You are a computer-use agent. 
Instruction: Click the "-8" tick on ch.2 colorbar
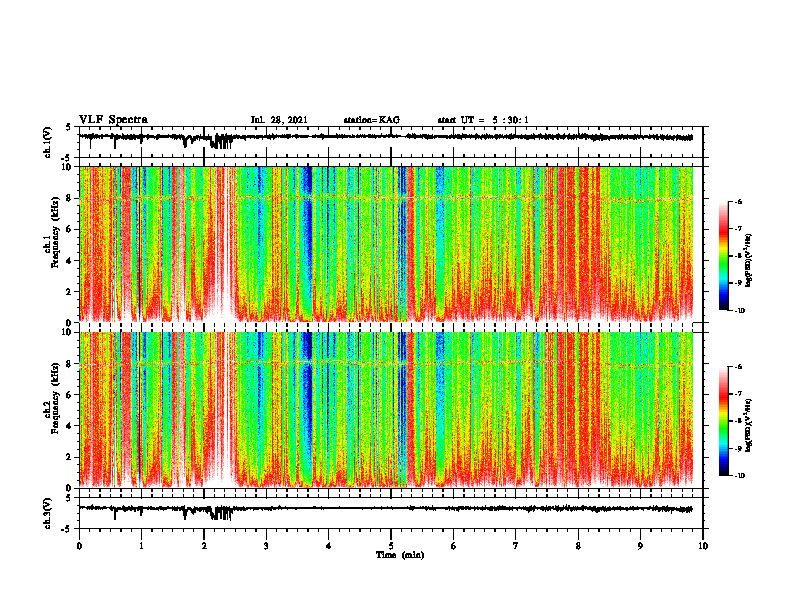[x=738, y=421]
